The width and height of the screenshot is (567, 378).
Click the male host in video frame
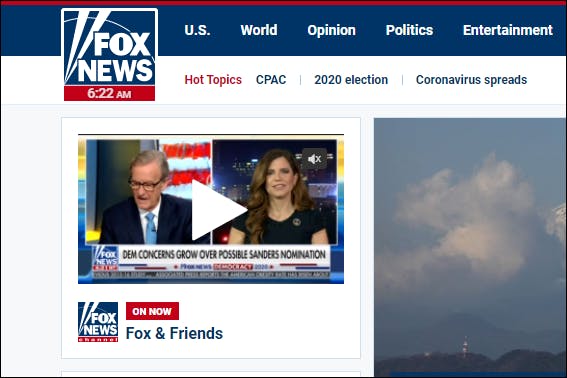click(x=146, y=197)
